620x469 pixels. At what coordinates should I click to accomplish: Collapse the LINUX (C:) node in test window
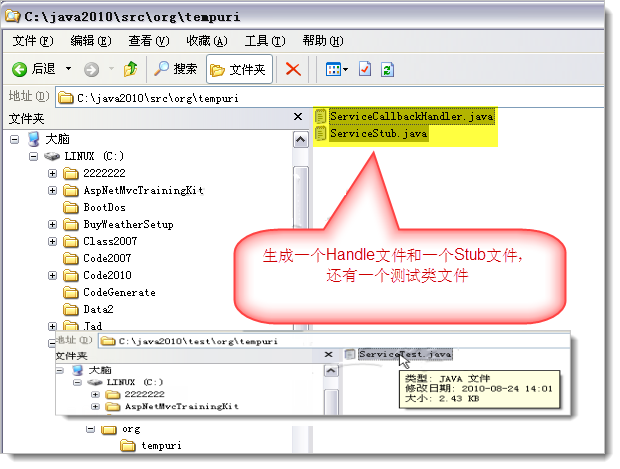[x=78, y=382]
